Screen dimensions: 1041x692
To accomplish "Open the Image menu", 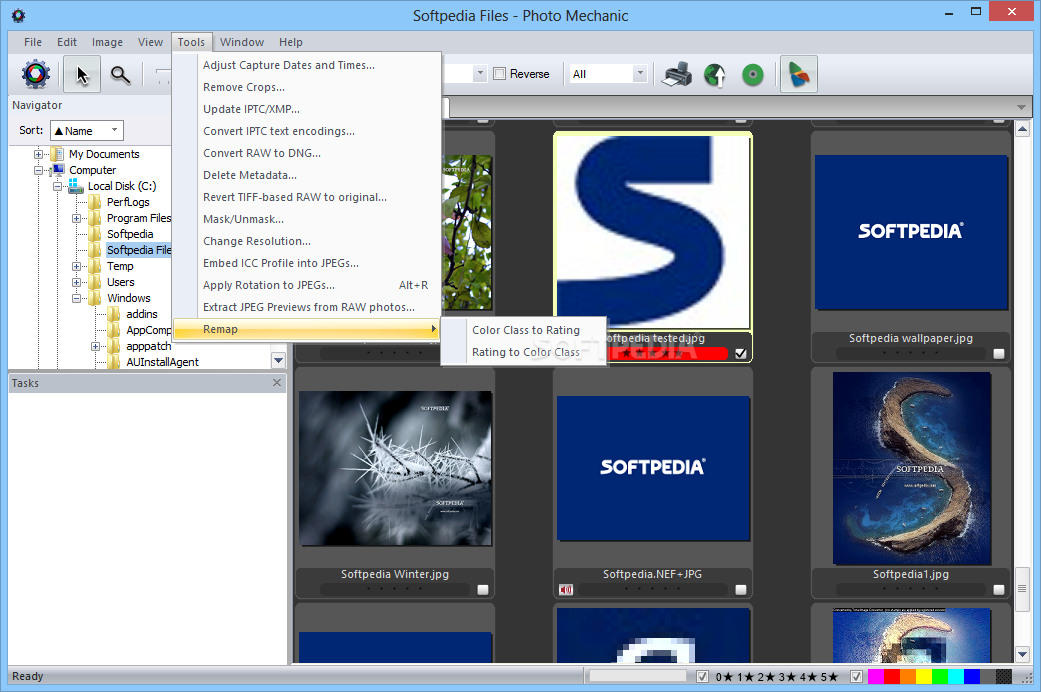I will click(x=107, y=42).
